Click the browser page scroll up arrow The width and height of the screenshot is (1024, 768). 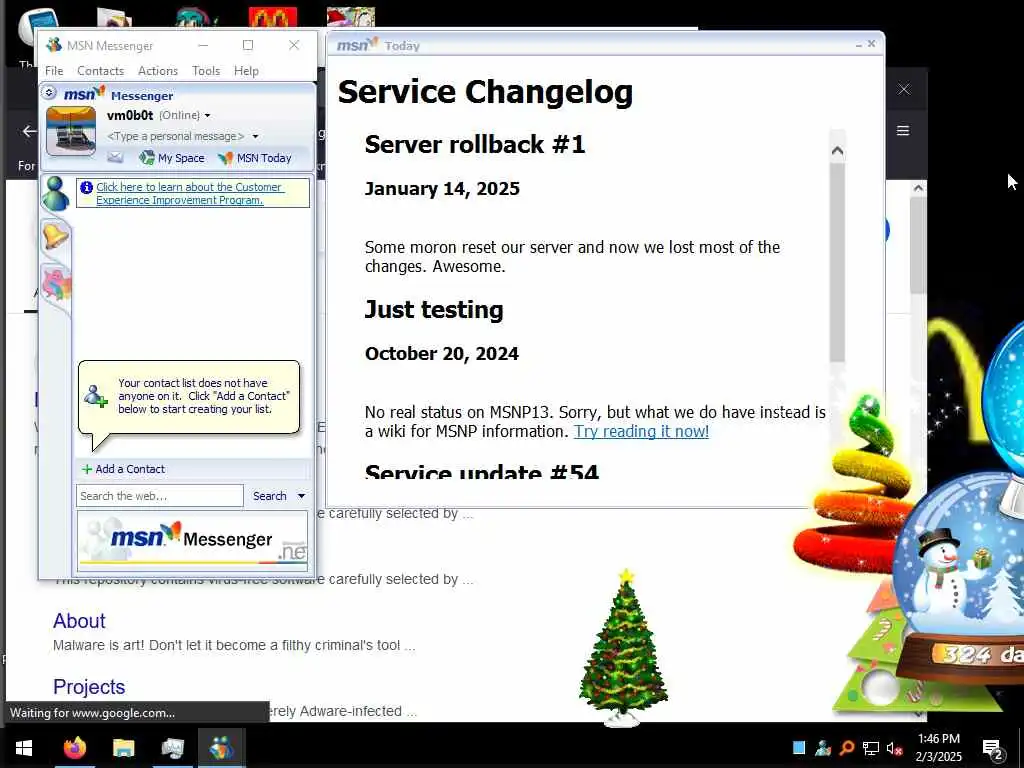pos(918,188)
